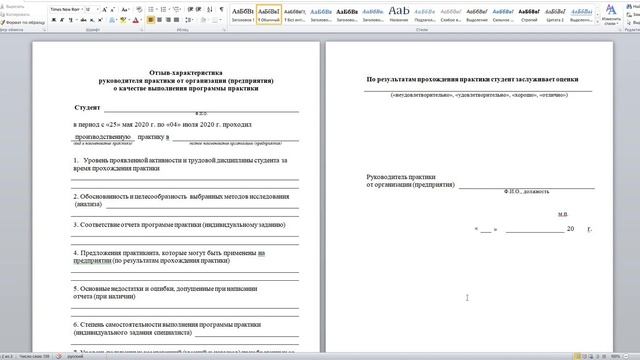Select Строгий style
Image resolution: width=640 pixels, height=360 pixels.
529,14
